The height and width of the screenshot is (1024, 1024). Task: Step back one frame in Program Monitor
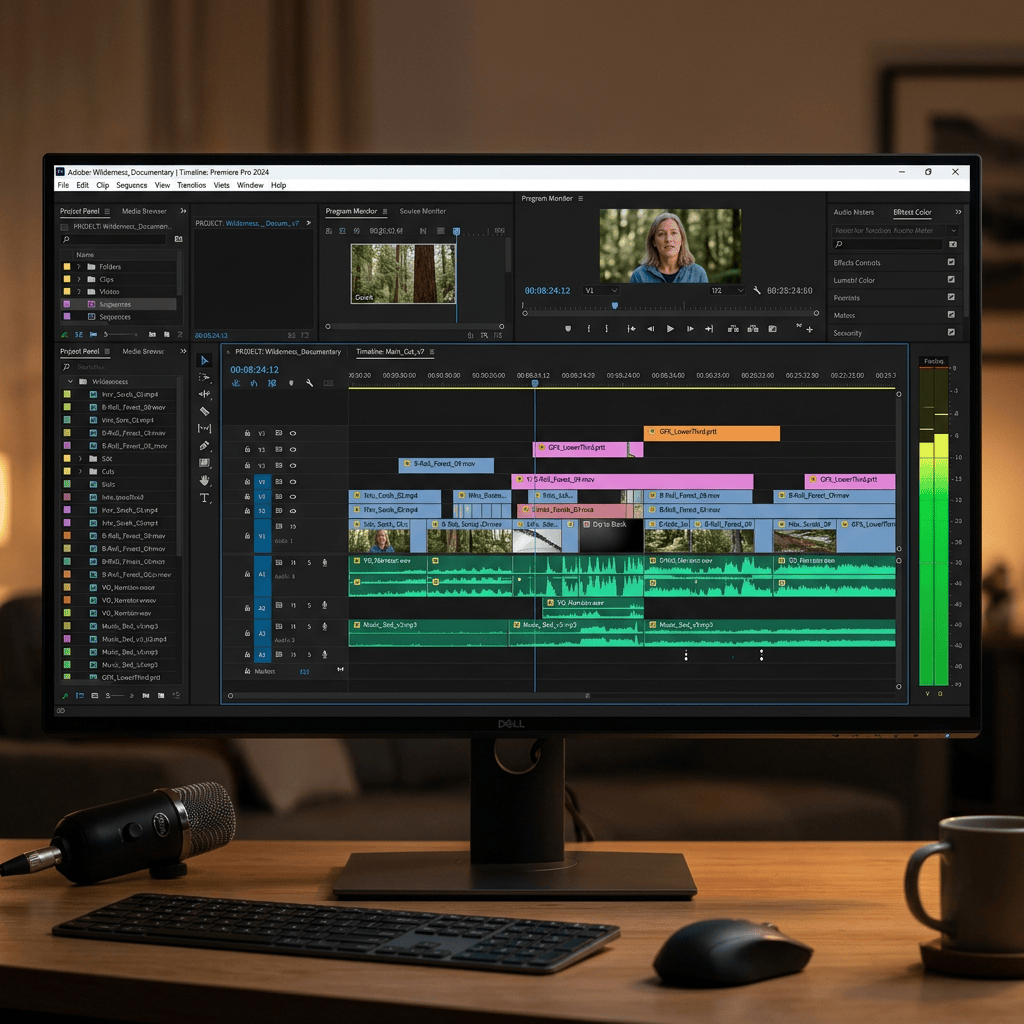coord(650,329)
